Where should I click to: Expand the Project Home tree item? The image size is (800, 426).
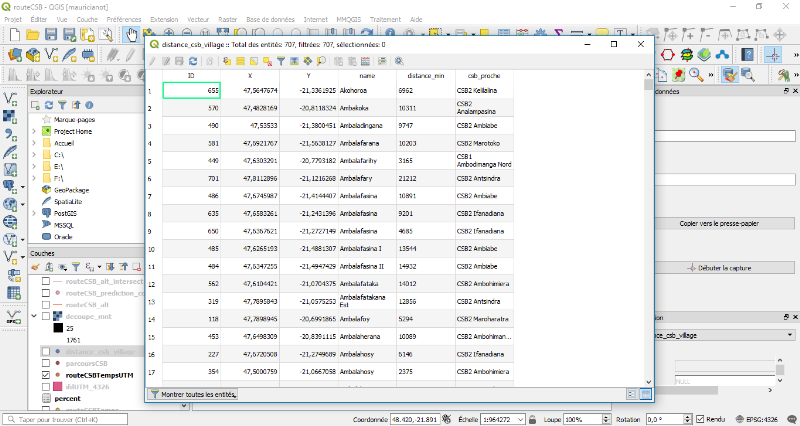pos(34,131)
